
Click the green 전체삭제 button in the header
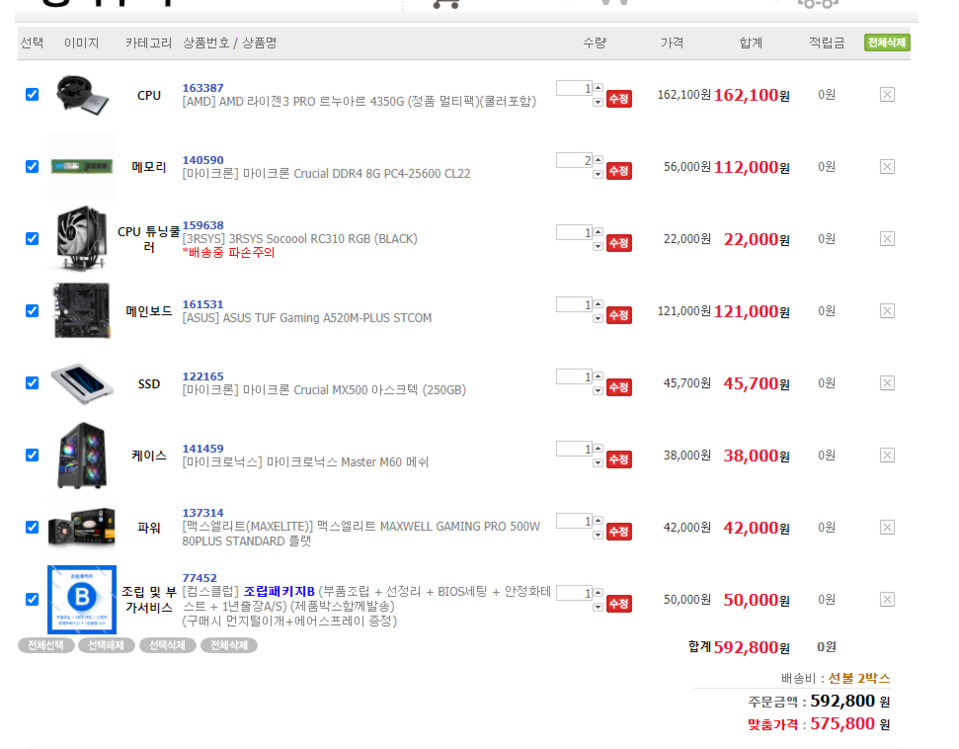pos(886,43)
